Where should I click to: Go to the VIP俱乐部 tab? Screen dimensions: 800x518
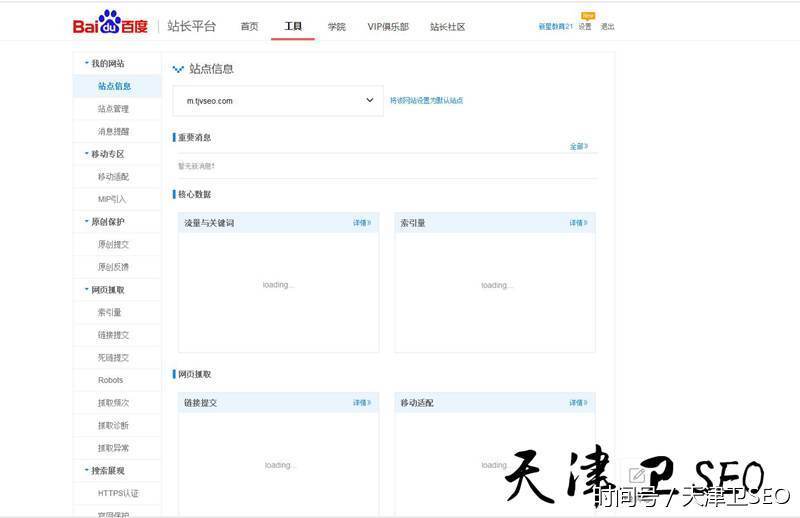[388, 27]
